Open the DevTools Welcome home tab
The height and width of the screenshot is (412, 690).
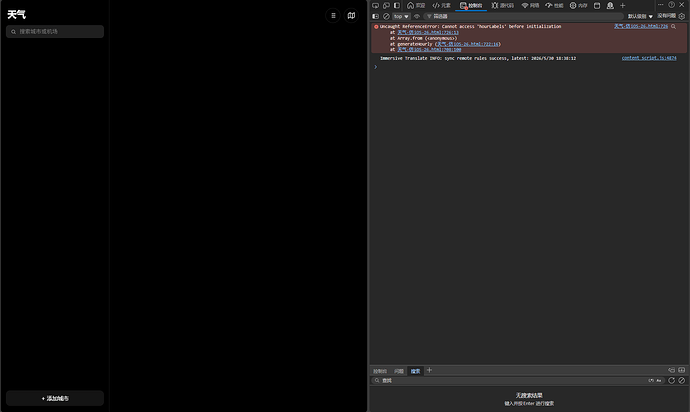(x=416, y=5)
